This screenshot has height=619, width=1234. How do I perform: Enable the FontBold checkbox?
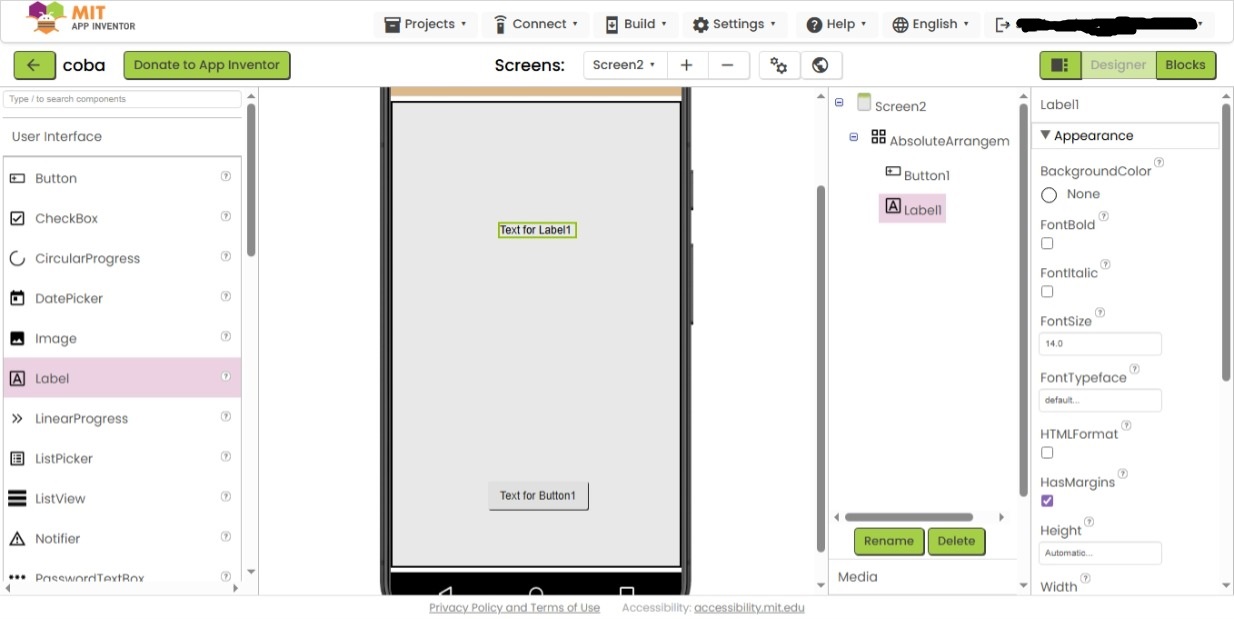click(x=1047, y=243)
